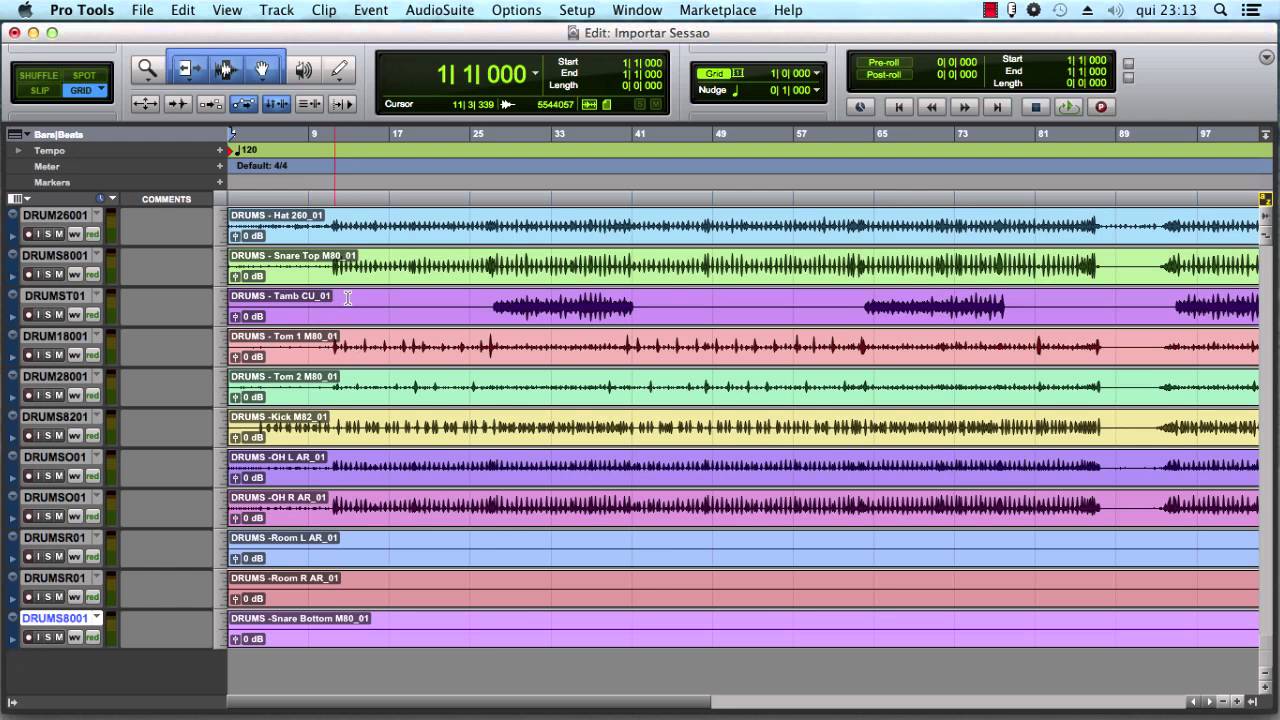Viewport: 1280px width, 720px height.
Task: Click the Edit window toolbar menu arrow
Action: pos(1267,57)
